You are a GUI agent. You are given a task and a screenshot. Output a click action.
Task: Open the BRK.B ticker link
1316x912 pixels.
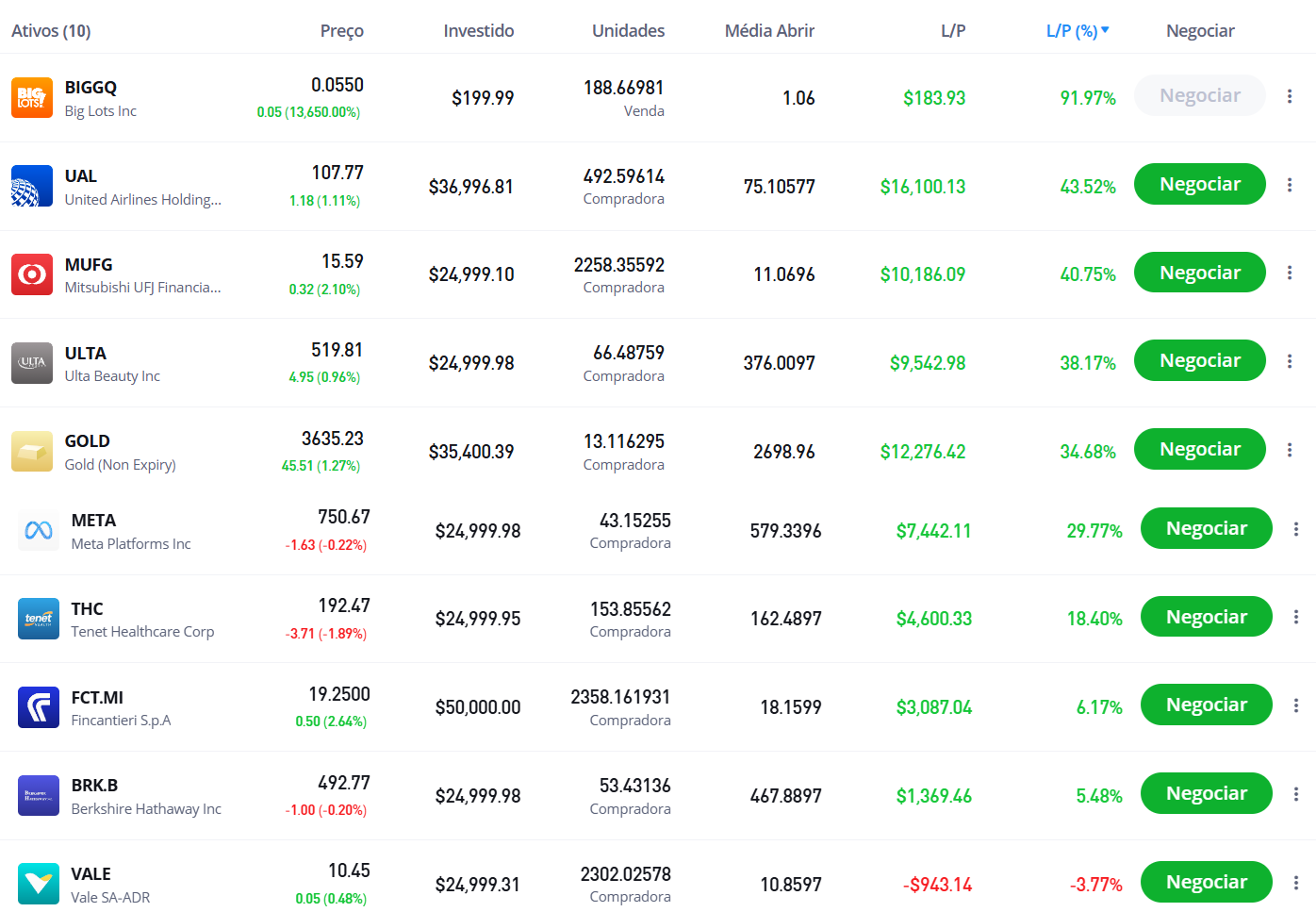[x=95, y=786]
